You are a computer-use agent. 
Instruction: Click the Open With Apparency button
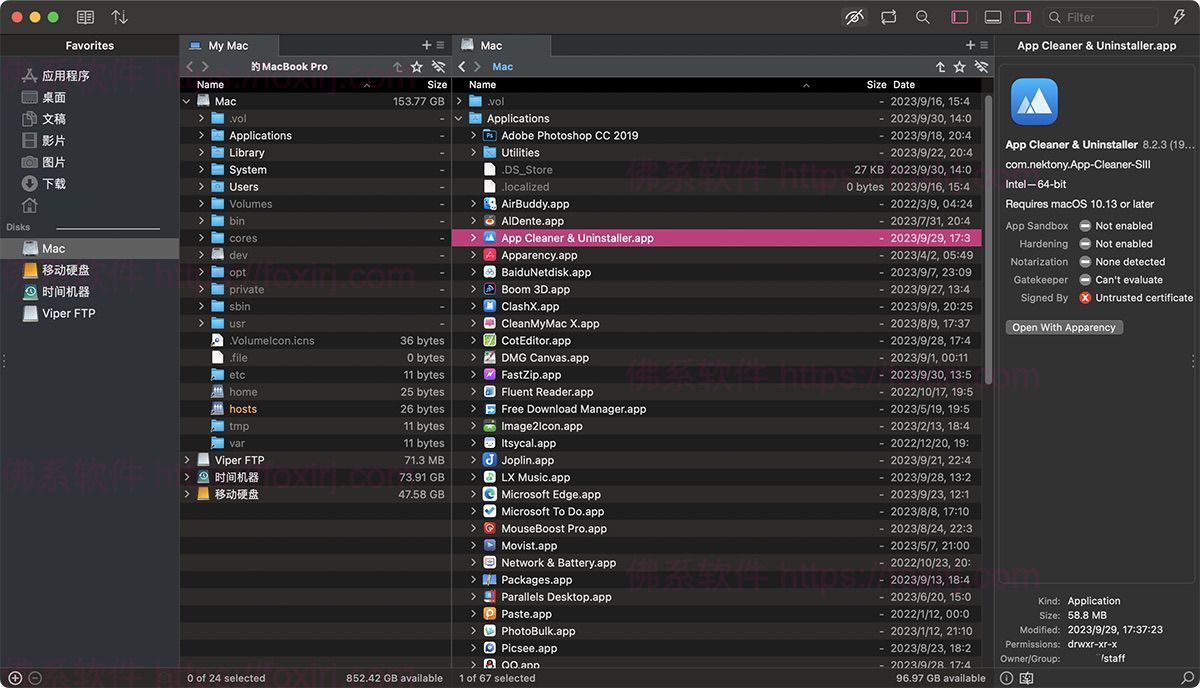coord(1063,328)
